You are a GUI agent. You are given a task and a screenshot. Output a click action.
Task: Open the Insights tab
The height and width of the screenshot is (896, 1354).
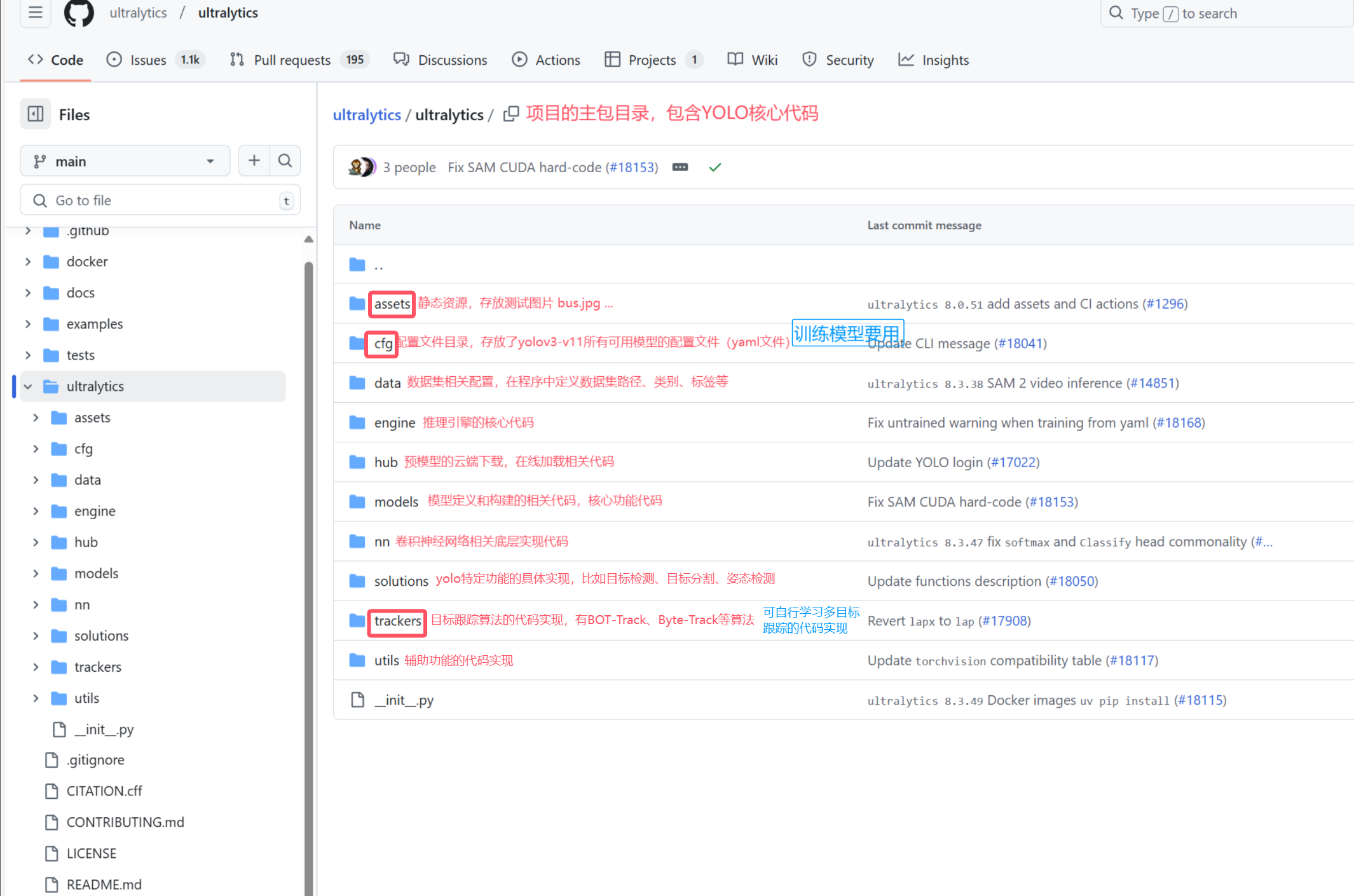click(934, 60)
